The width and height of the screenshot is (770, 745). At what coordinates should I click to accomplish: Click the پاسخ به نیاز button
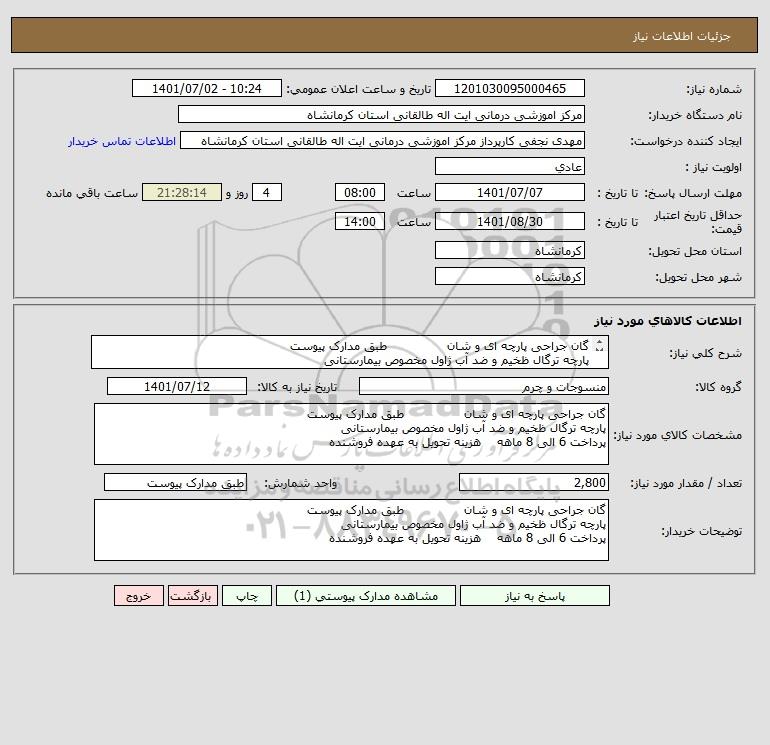coord(535,596)
